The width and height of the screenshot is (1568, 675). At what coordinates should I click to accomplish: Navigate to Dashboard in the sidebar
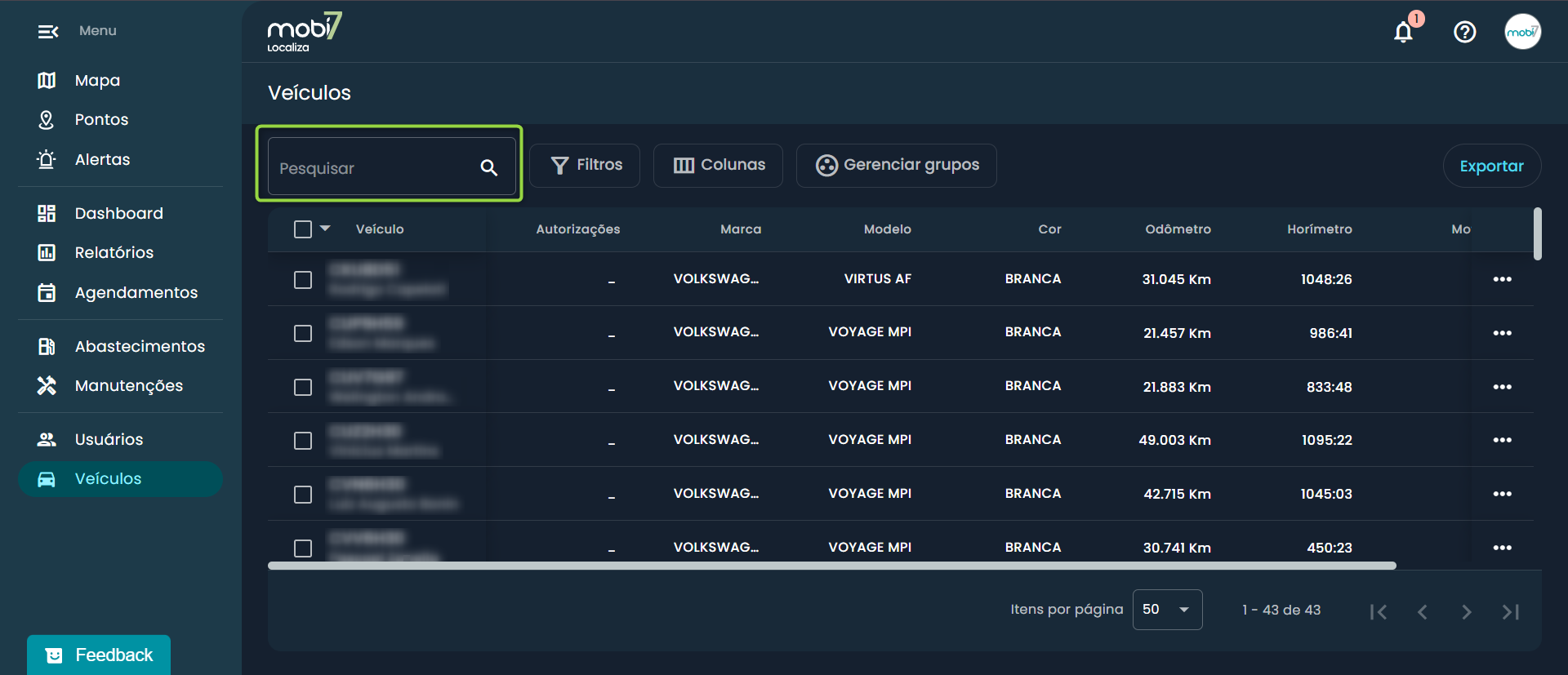coord(118,213)
